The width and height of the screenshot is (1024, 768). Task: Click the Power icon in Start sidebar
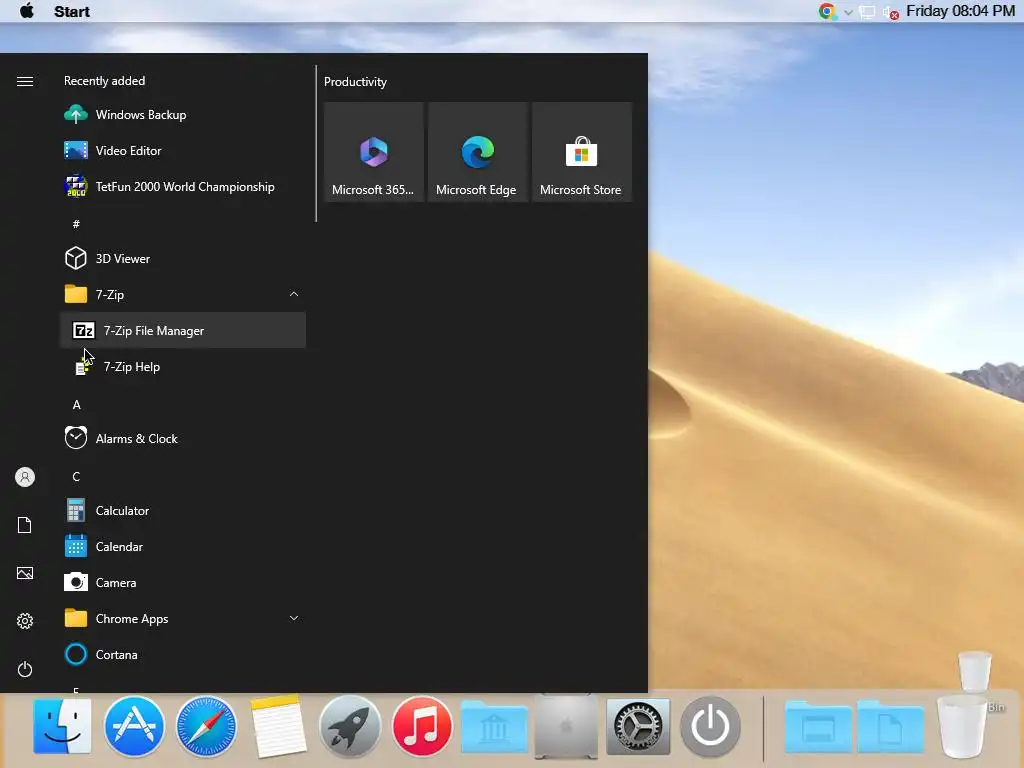(25, 669)
